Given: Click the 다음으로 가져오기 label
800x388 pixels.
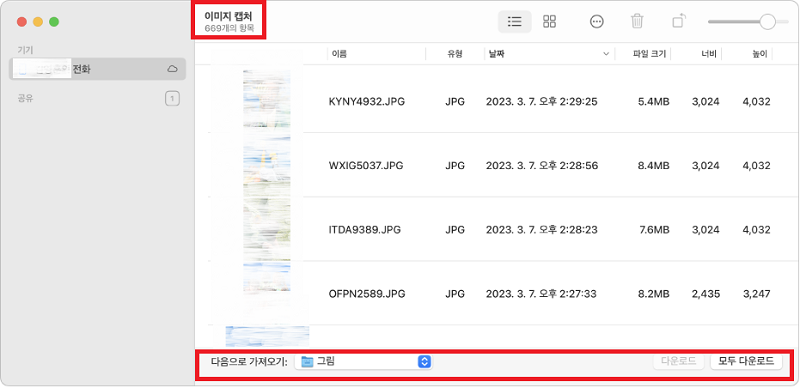Looking at the screenshot, I should point(249,362).
